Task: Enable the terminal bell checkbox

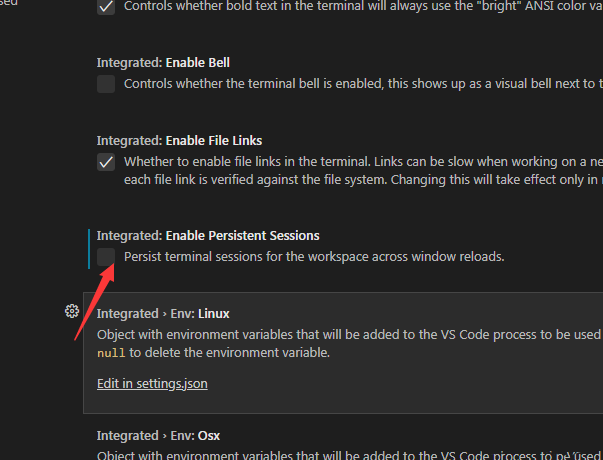Action: point(106,84)
